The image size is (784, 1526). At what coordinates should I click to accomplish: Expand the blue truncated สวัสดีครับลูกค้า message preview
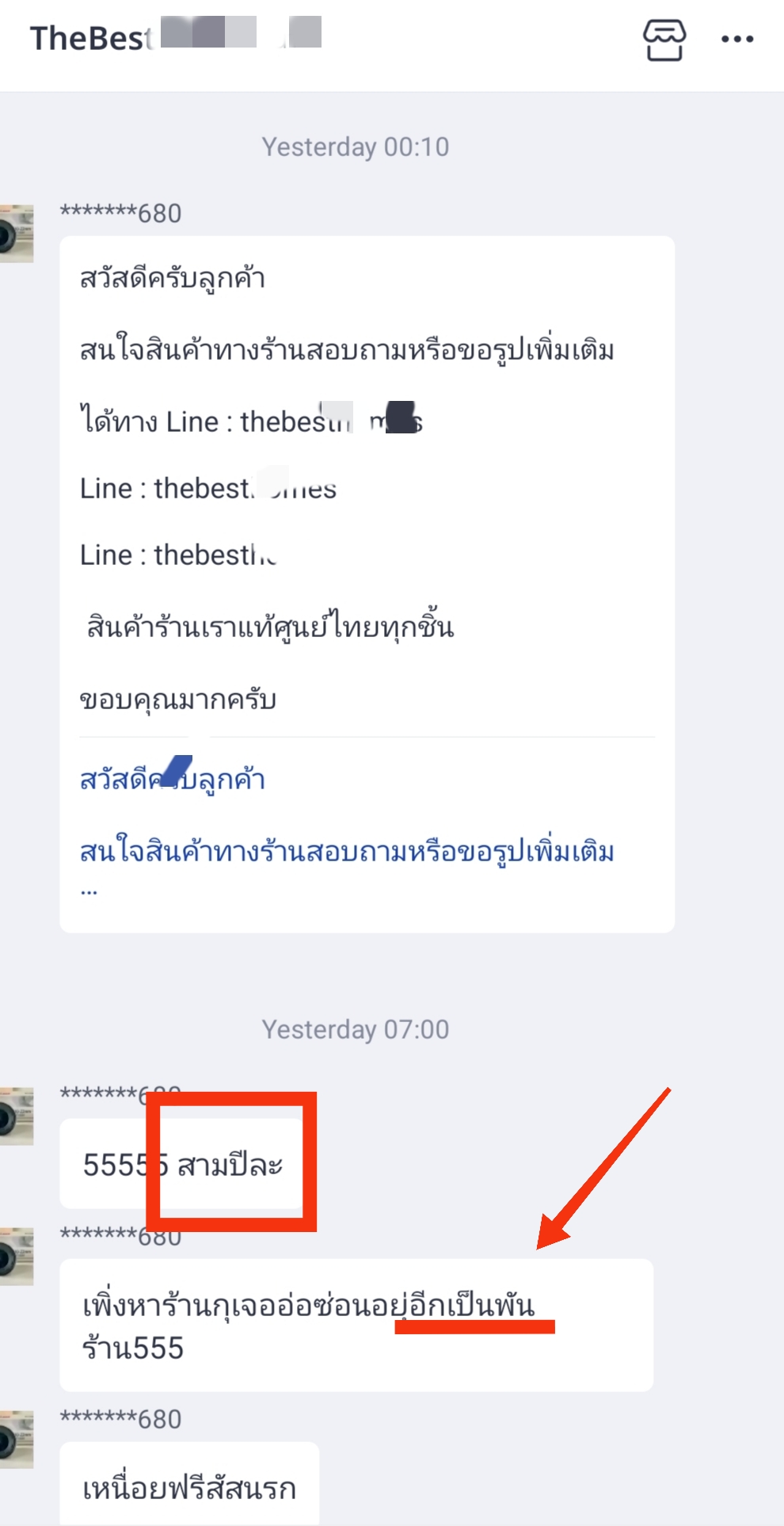172,780
